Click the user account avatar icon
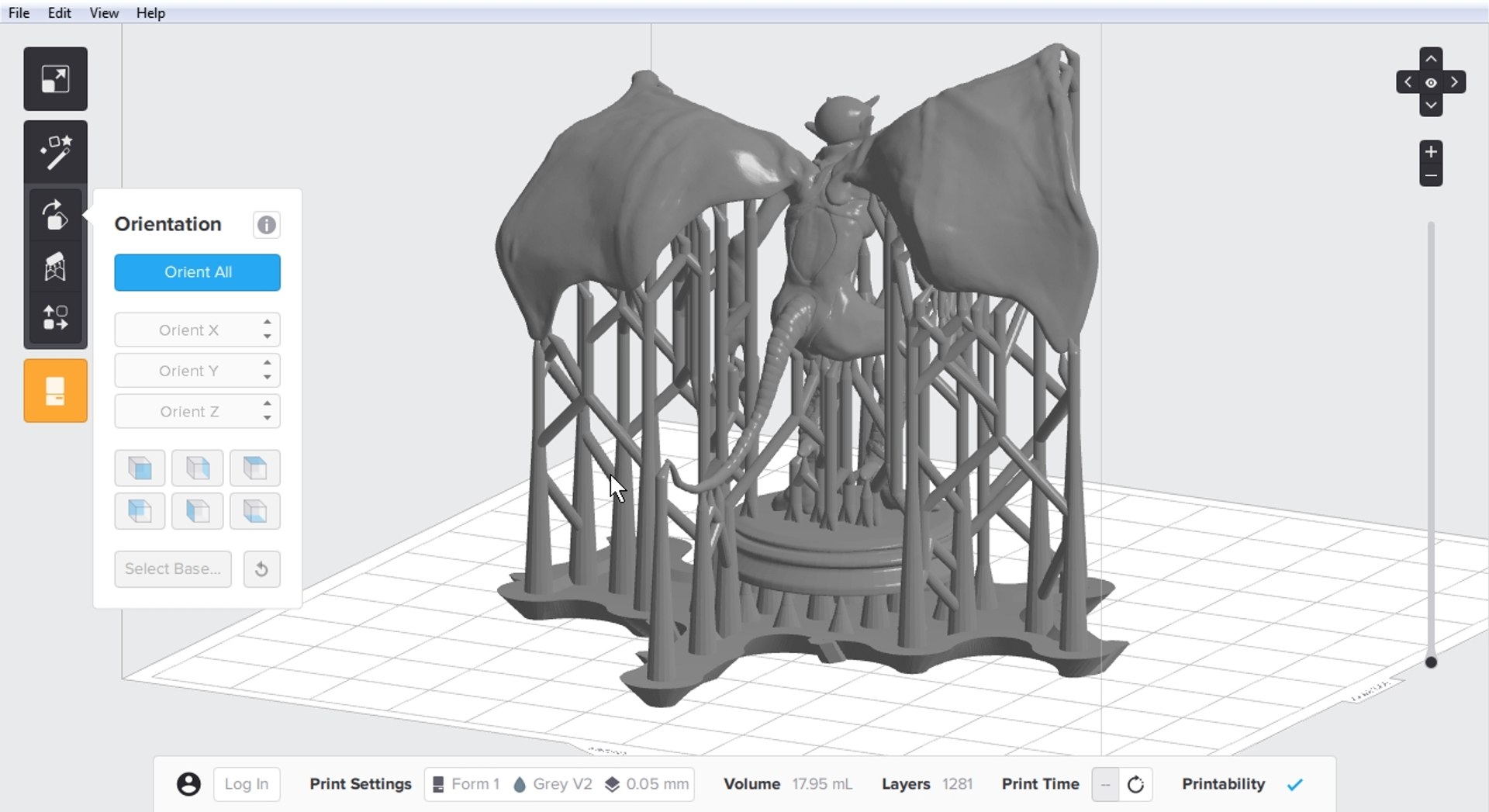This screenshot has width=1489, height=812. click(188, 784)
